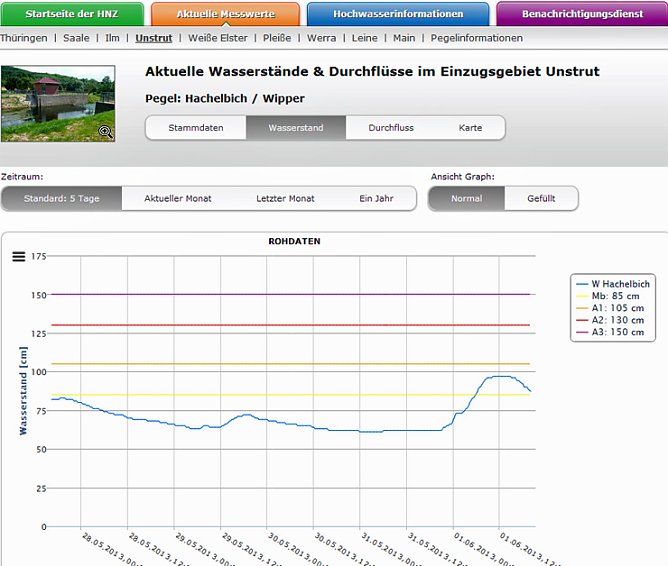Set time range to Ein Jahr
The image size is (668, 566).
376,199
